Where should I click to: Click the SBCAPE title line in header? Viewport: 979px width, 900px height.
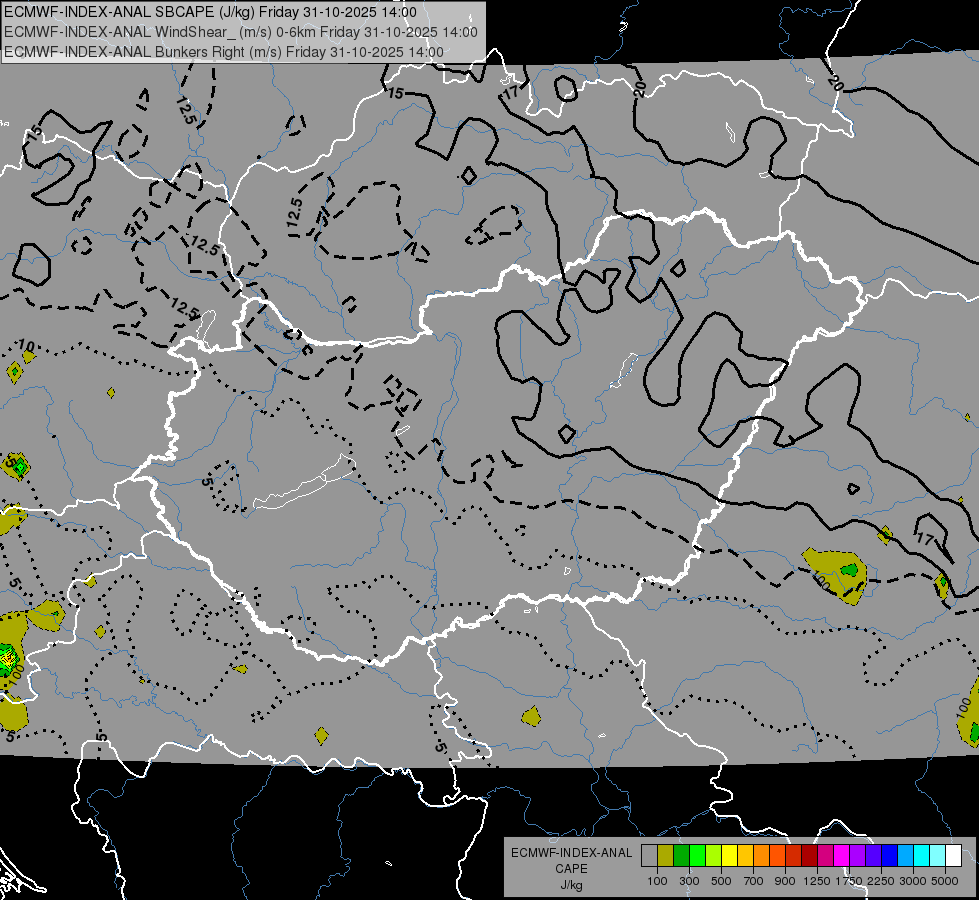pos(210,12)
